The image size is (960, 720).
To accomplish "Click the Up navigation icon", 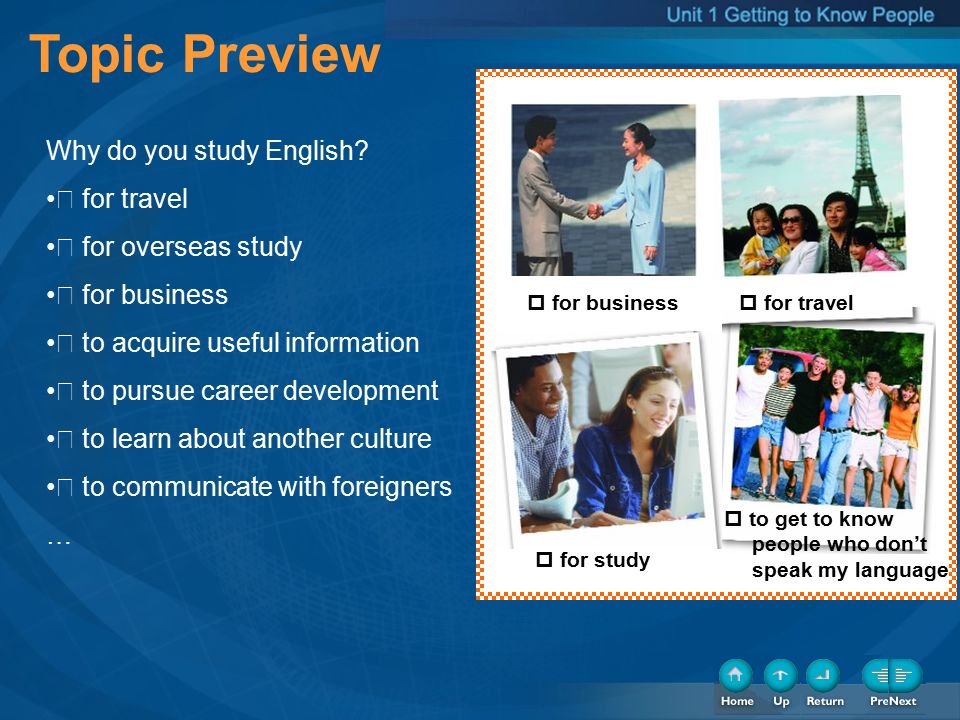I will pyautogui.click(x=780, y=676).
